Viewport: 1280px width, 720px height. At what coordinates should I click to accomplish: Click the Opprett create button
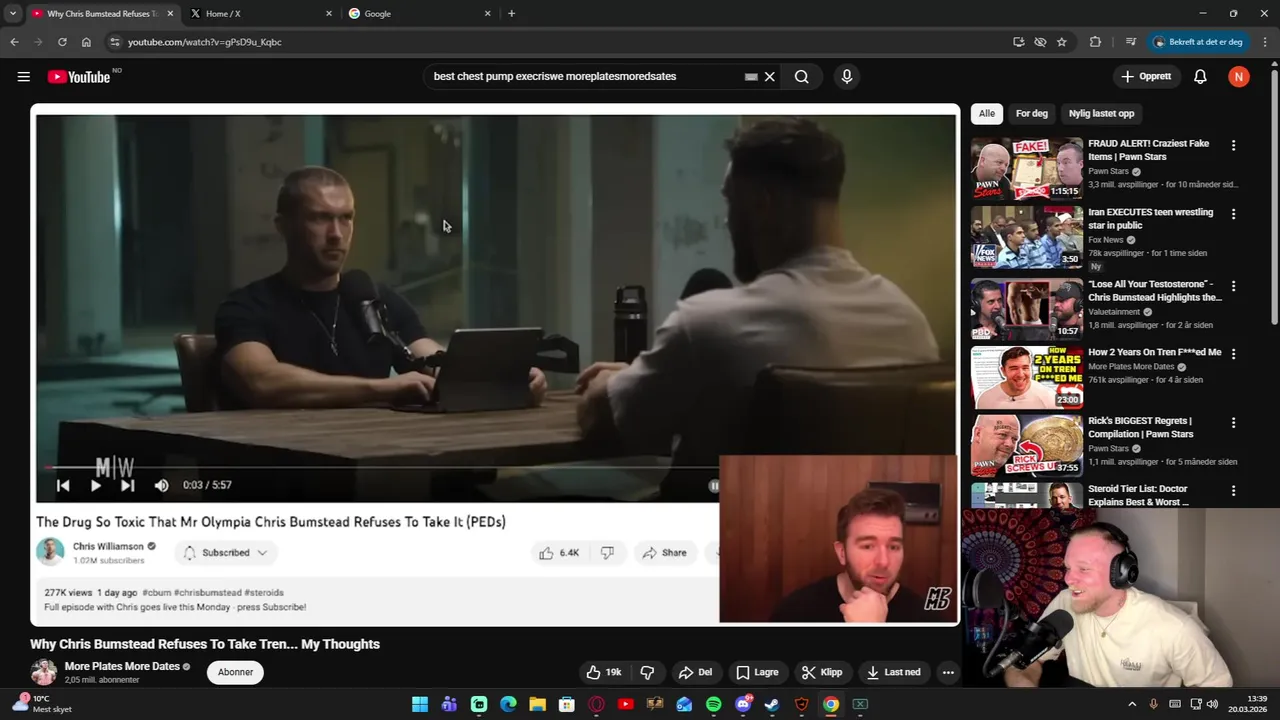click(x=1146, y=77)
